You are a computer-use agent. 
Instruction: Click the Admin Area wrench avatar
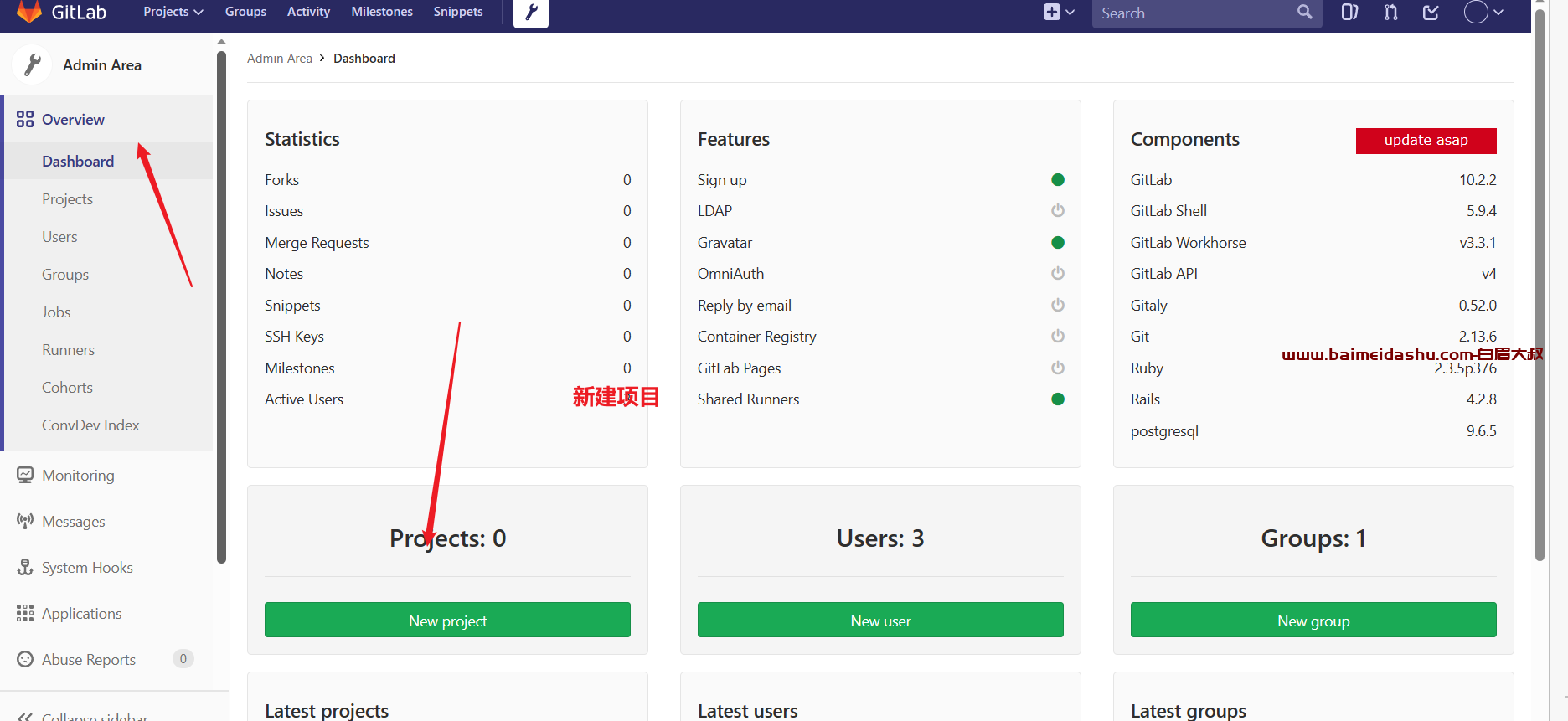click(x=33, y=64)
